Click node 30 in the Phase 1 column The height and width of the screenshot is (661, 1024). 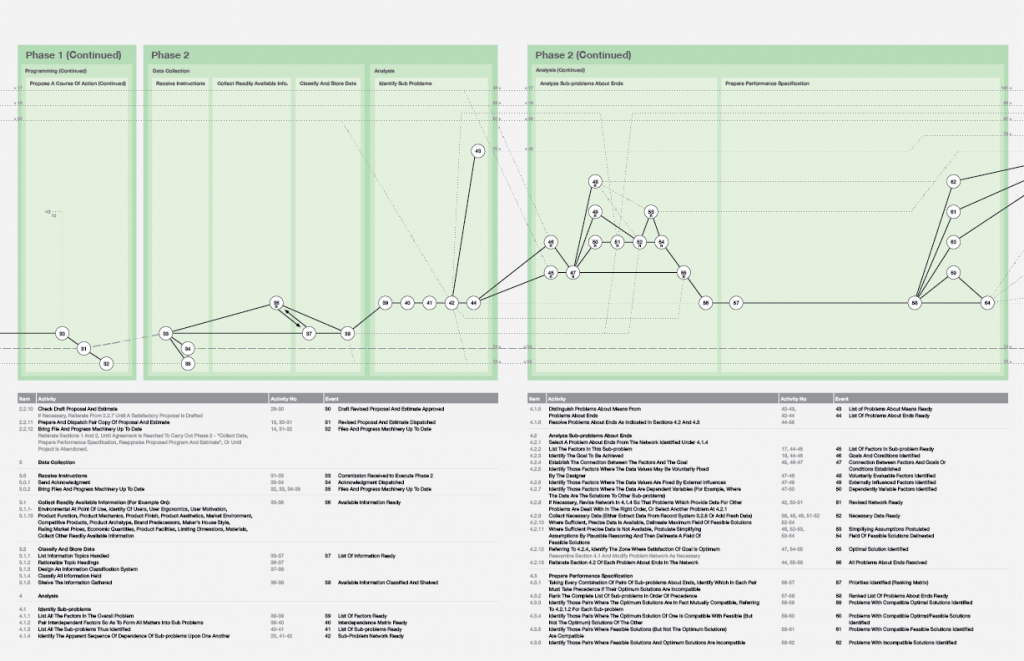tap(61, 334)
